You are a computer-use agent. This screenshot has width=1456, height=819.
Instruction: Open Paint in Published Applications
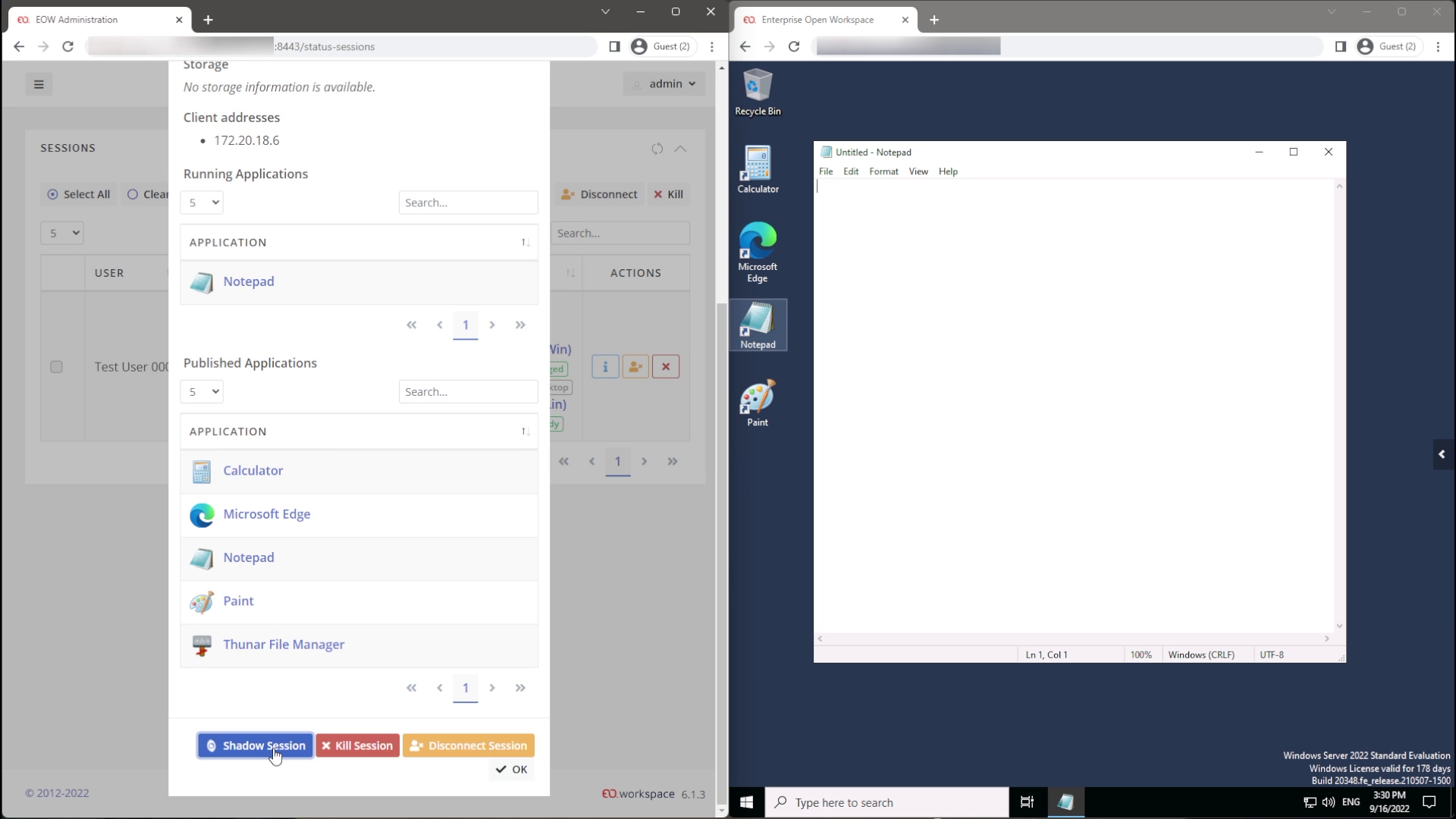point(238,601)
